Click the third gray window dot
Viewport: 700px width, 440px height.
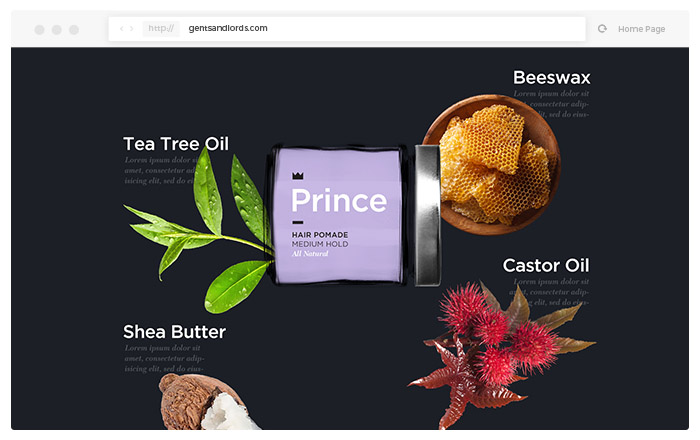(74, 29)
